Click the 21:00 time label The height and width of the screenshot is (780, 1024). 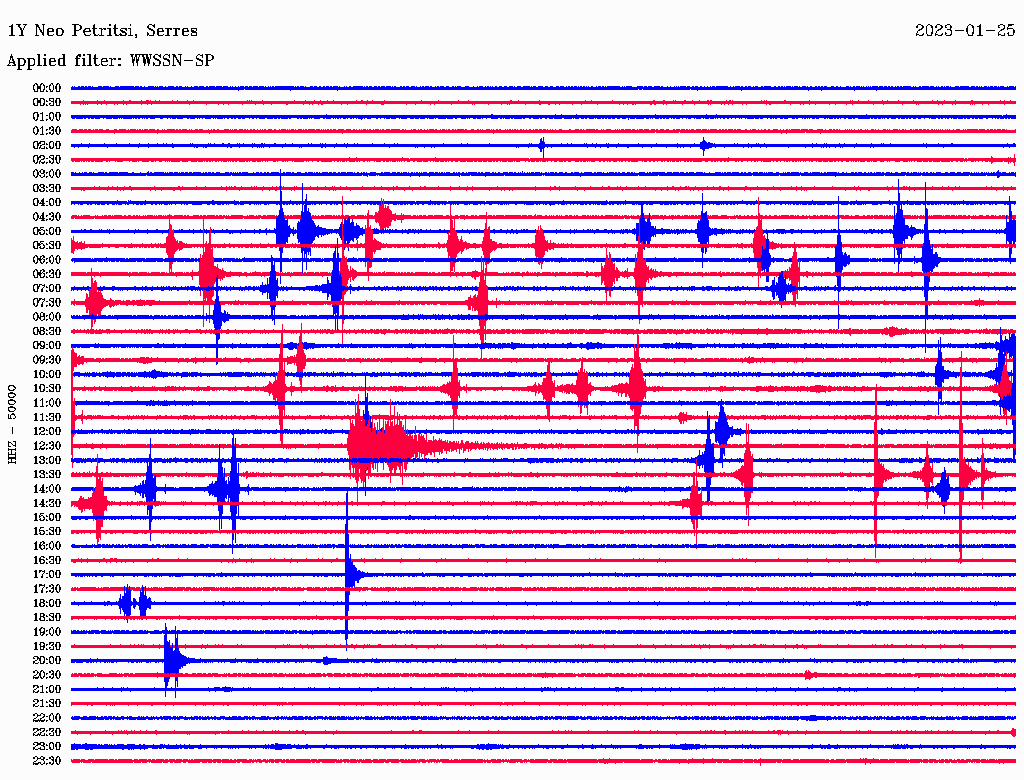(x=46, y=690)
